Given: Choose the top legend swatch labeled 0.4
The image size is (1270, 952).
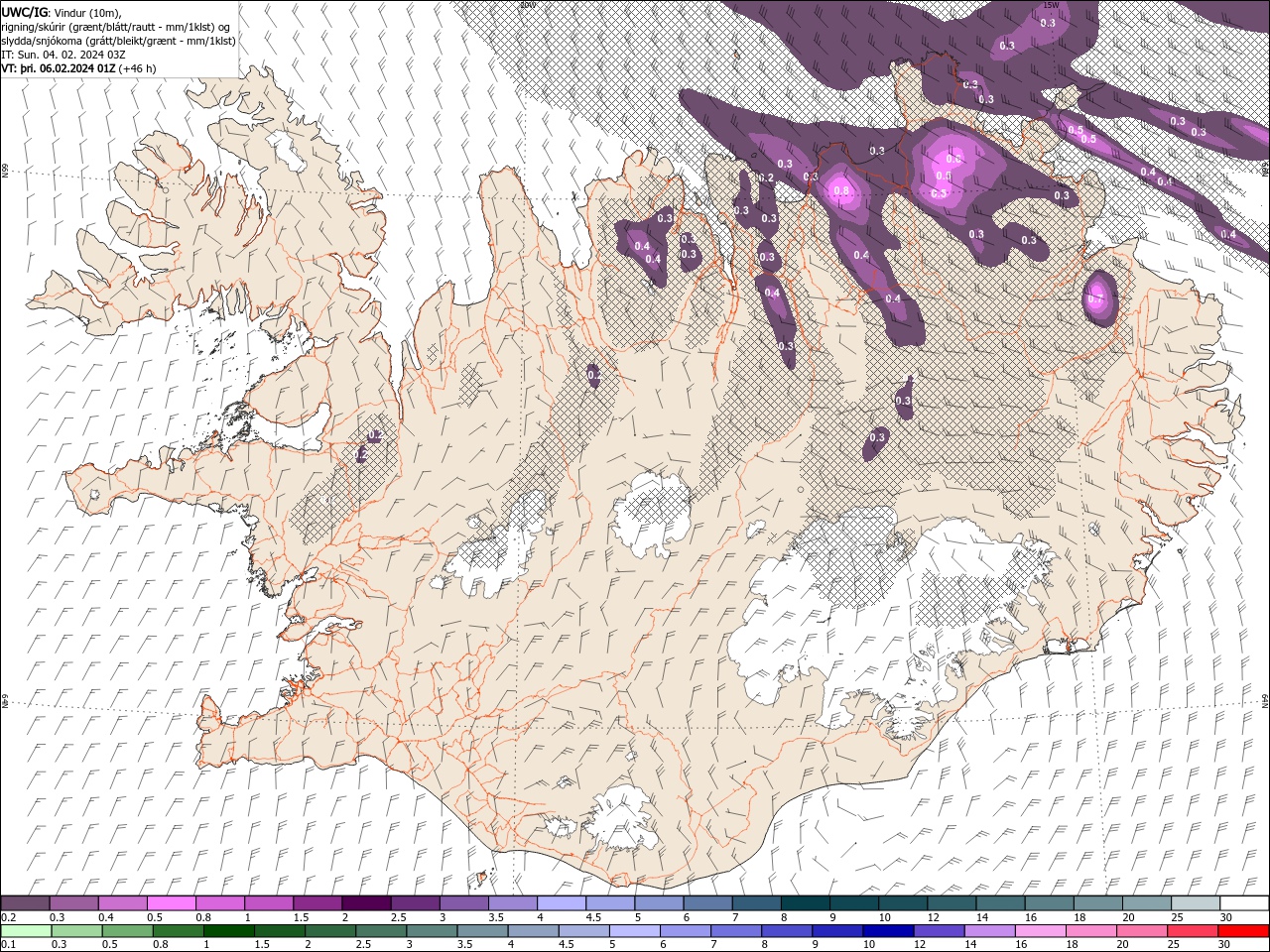Looking at the screenshot, I should coord(123,903).
